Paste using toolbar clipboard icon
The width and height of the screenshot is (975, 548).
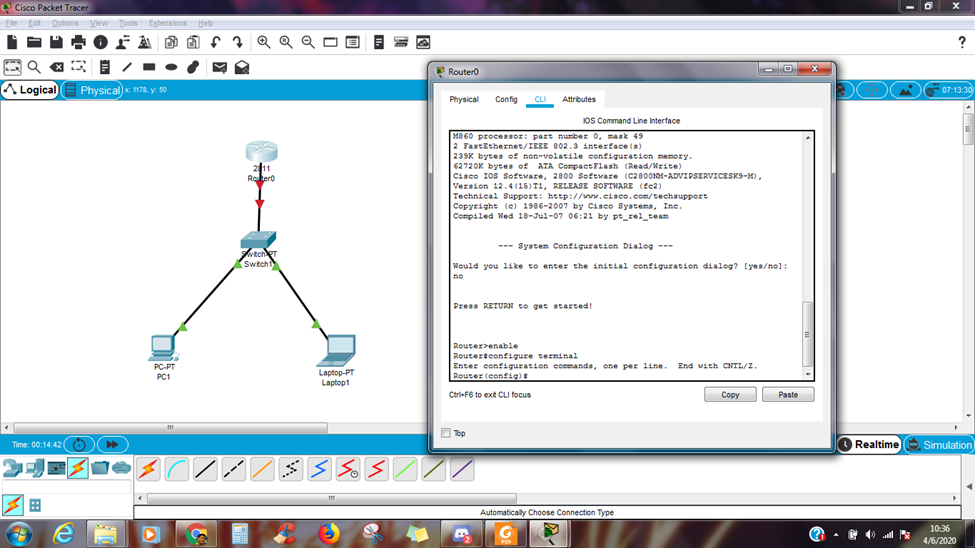[x=193, y=42]
